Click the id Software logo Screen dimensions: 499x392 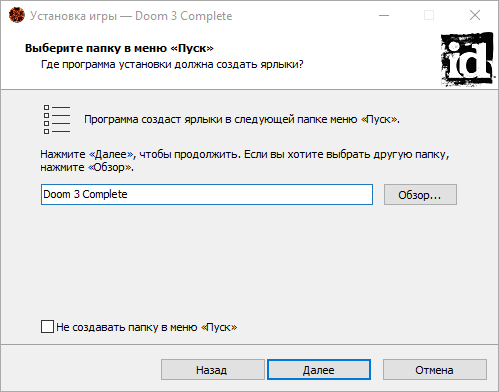467,59
